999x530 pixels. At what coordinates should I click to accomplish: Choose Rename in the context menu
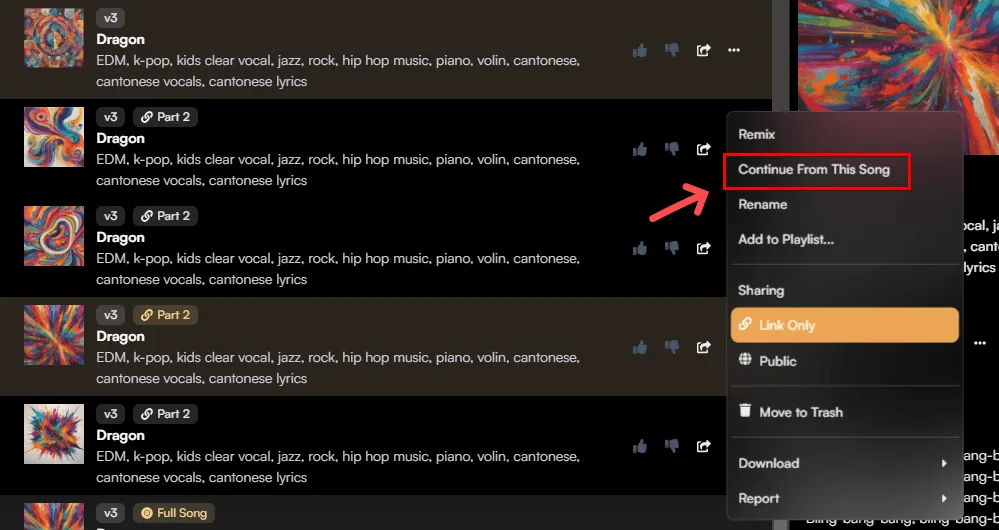click(x=763, y=204)
